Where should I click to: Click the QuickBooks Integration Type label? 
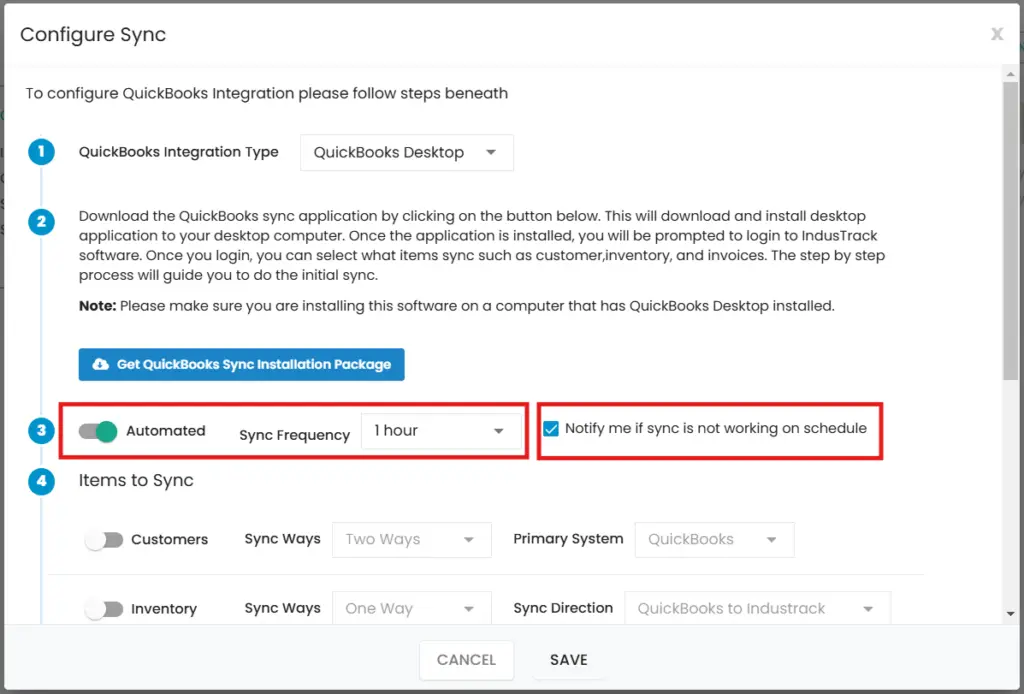(x=178, y=152)
